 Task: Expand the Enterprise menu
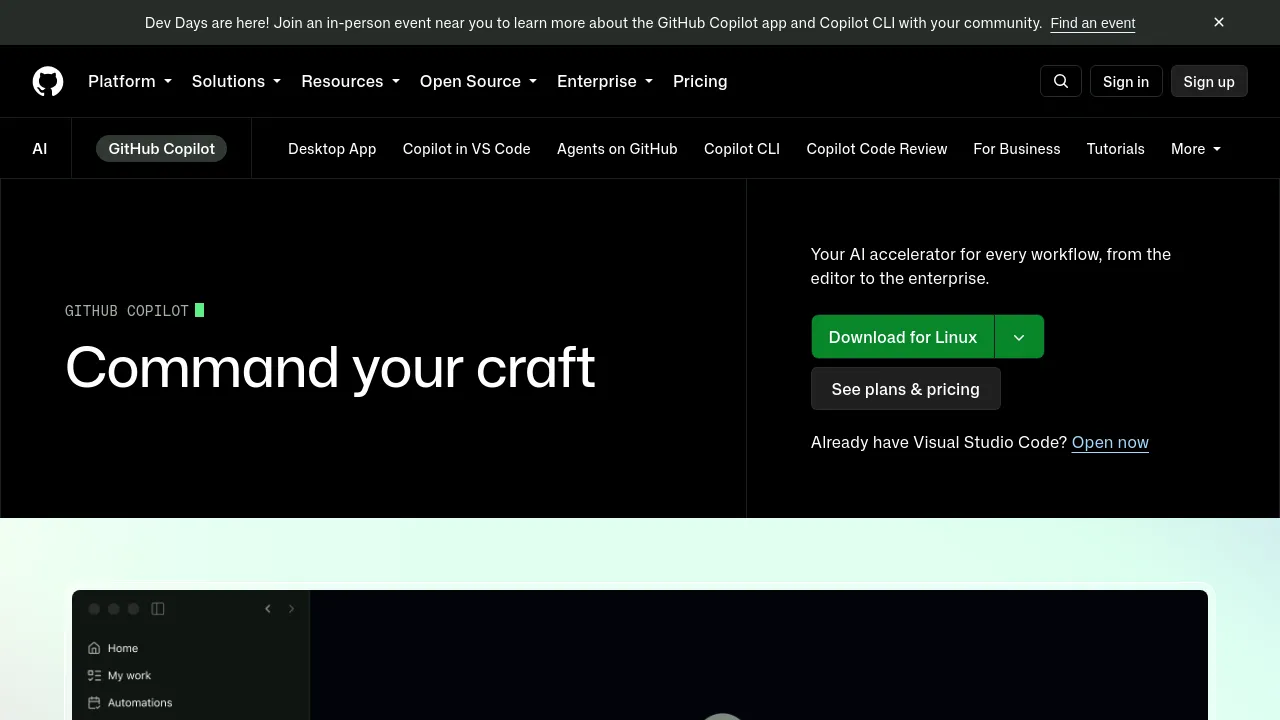click(x=605, y=81)
